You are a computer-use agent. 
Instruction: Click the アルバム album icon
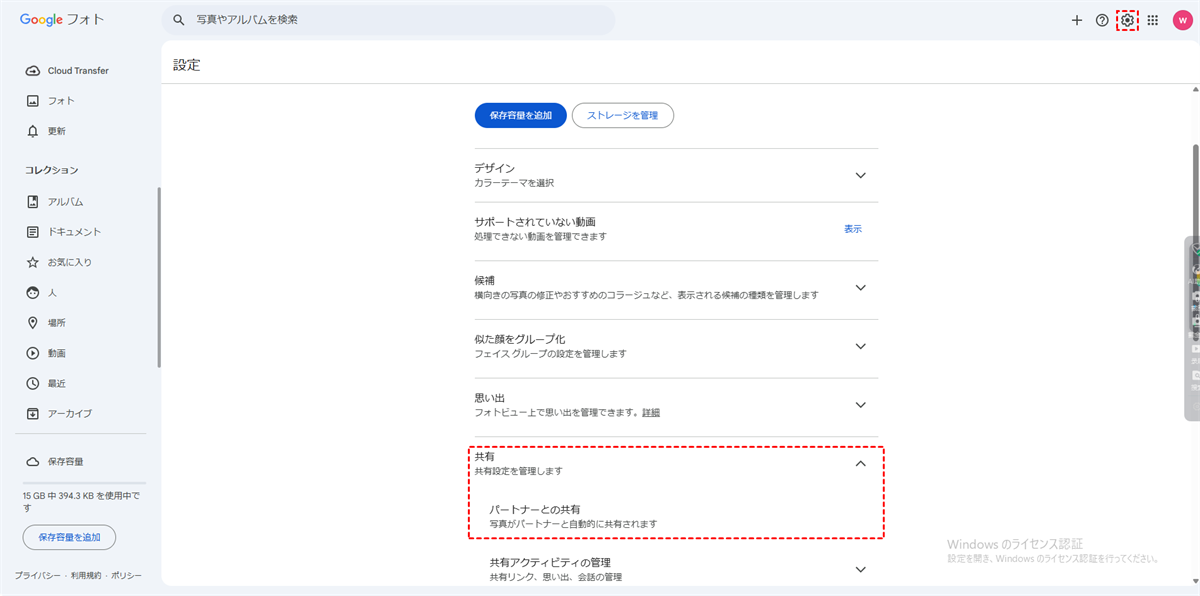[32, 202]
